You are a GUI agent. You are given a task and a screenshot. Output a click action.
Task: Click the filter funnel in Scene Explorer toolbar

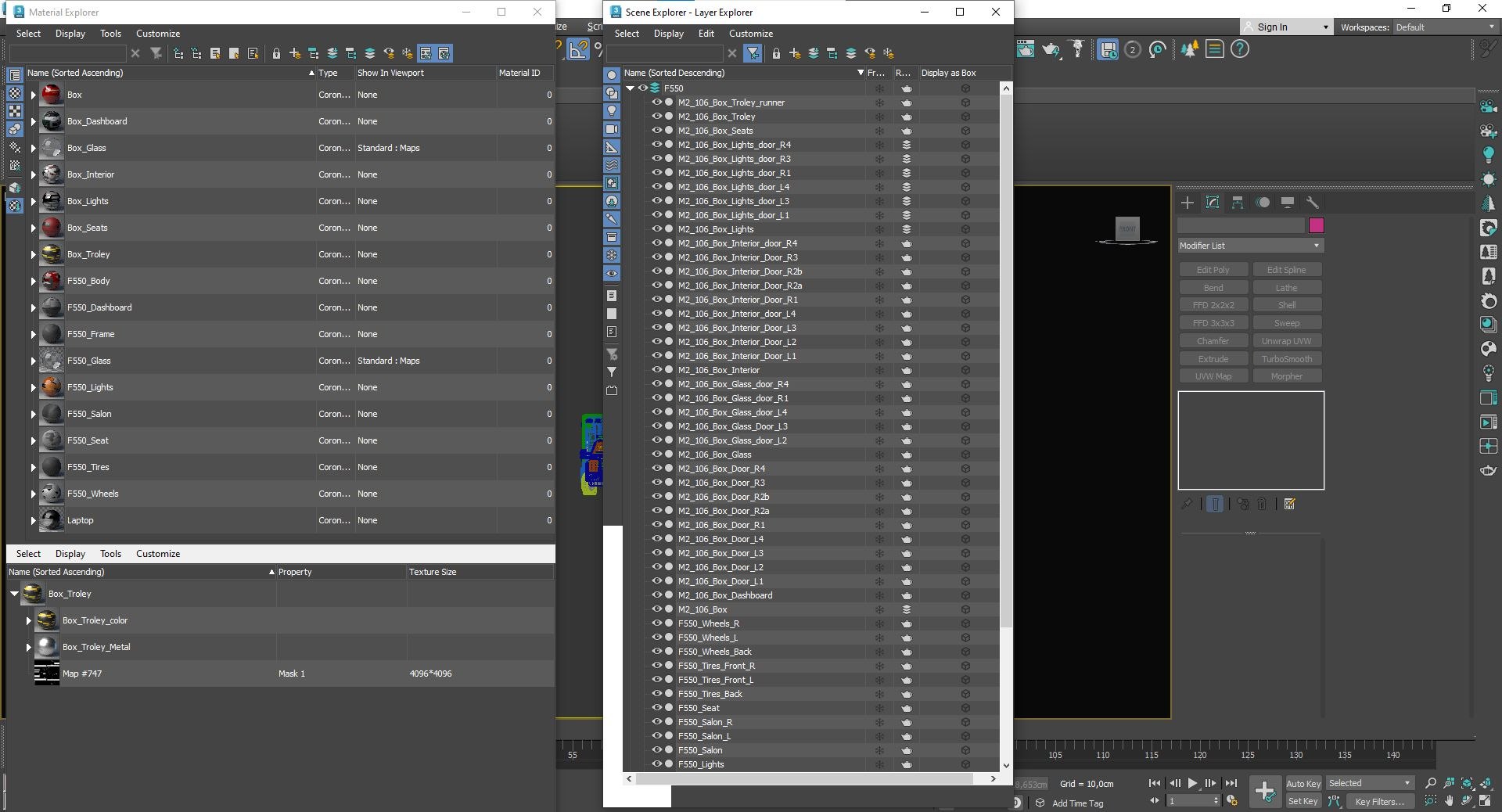(753, 53)
